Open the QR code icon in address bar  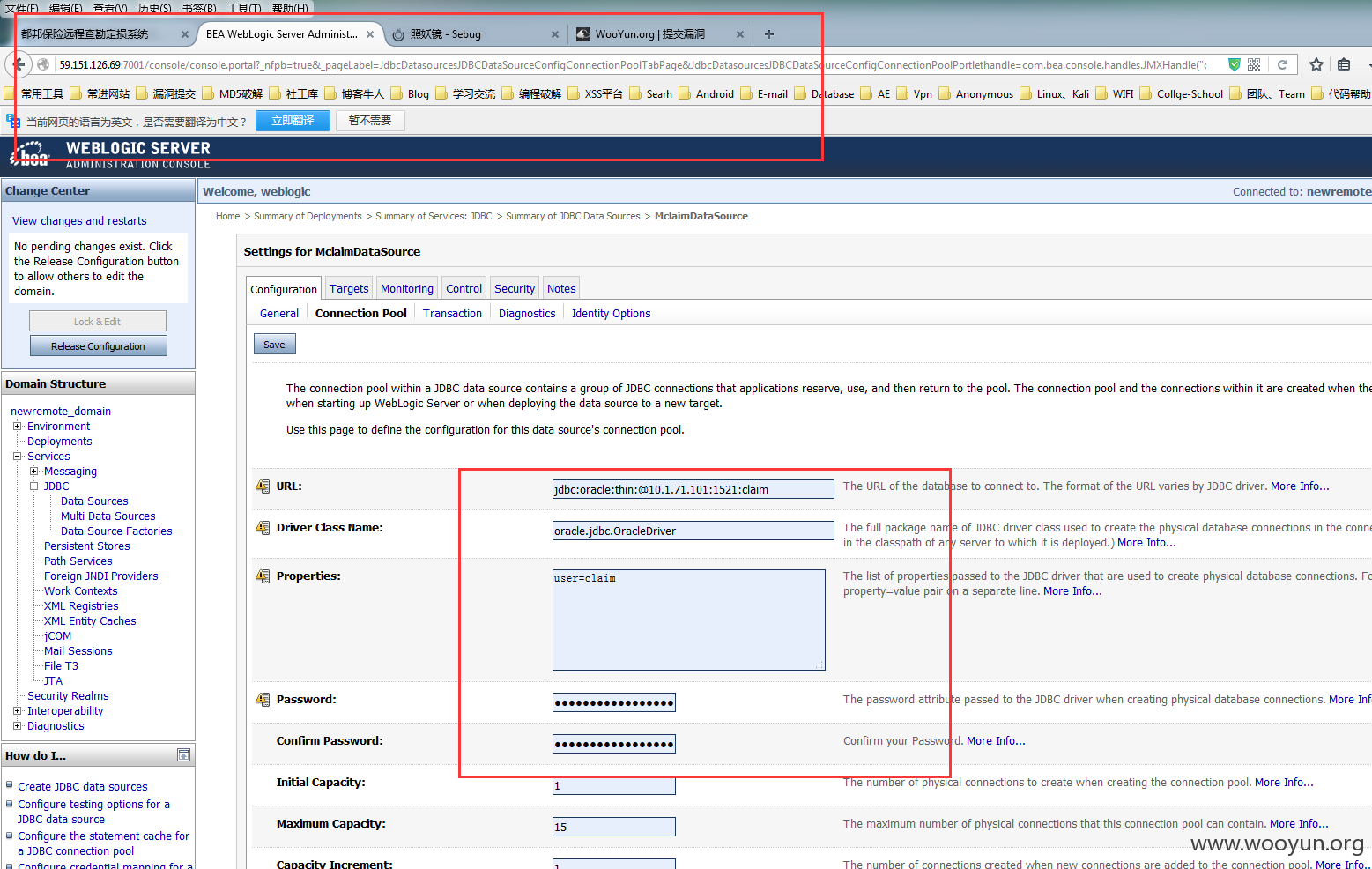click(1254, 64)
